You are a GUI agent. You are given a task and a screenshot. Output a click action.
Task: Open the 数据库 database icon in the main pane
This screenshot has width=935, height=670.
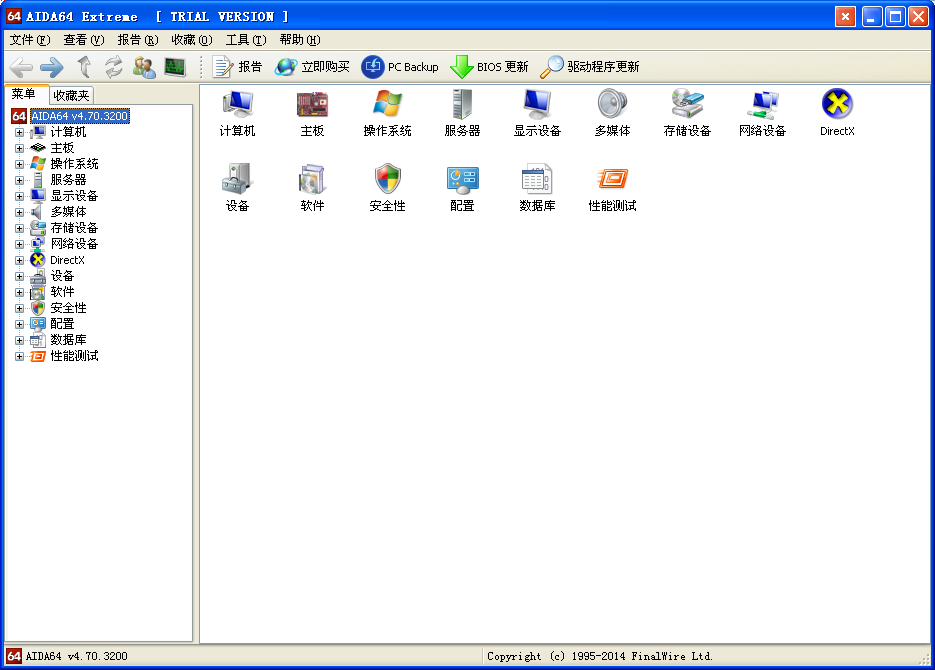pyautogui.click(x=537, y=188)
